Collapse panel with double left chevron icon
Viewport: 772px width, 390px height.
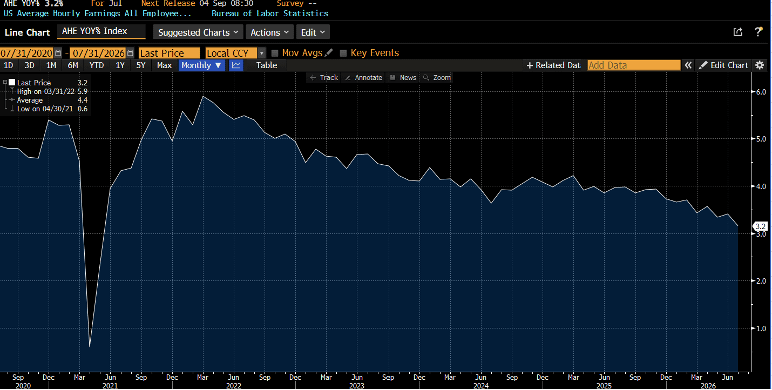pyautogui.click(x=688, y=65)
